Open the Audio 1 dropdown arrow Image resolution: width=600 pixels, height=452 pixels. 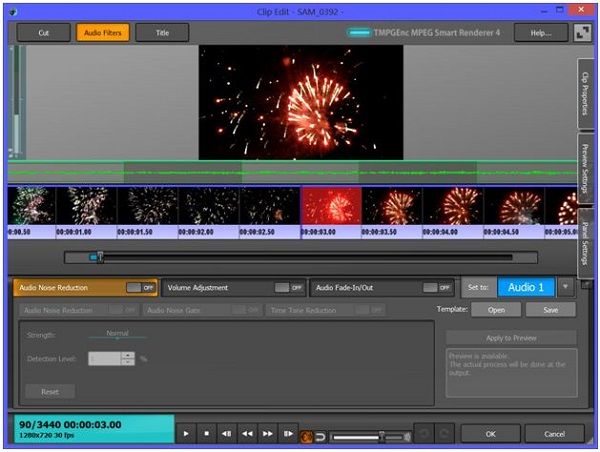(x=566, y=288)
